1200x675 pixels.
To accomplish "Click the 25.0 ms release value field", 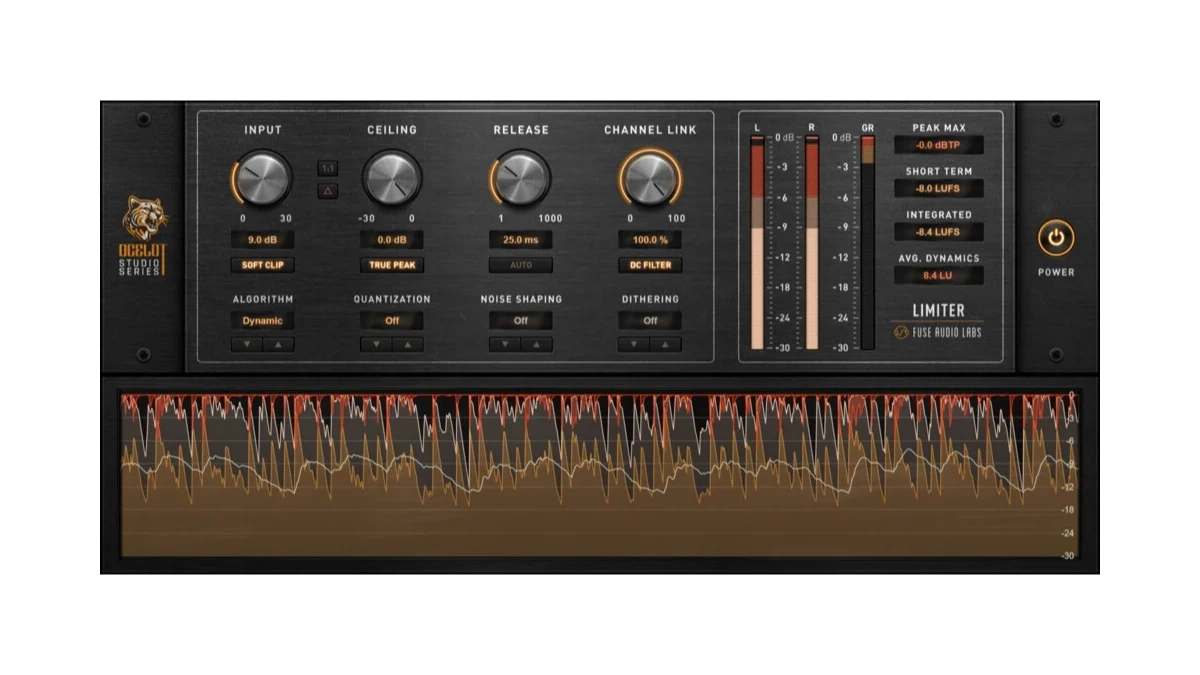I will [521, 240].
